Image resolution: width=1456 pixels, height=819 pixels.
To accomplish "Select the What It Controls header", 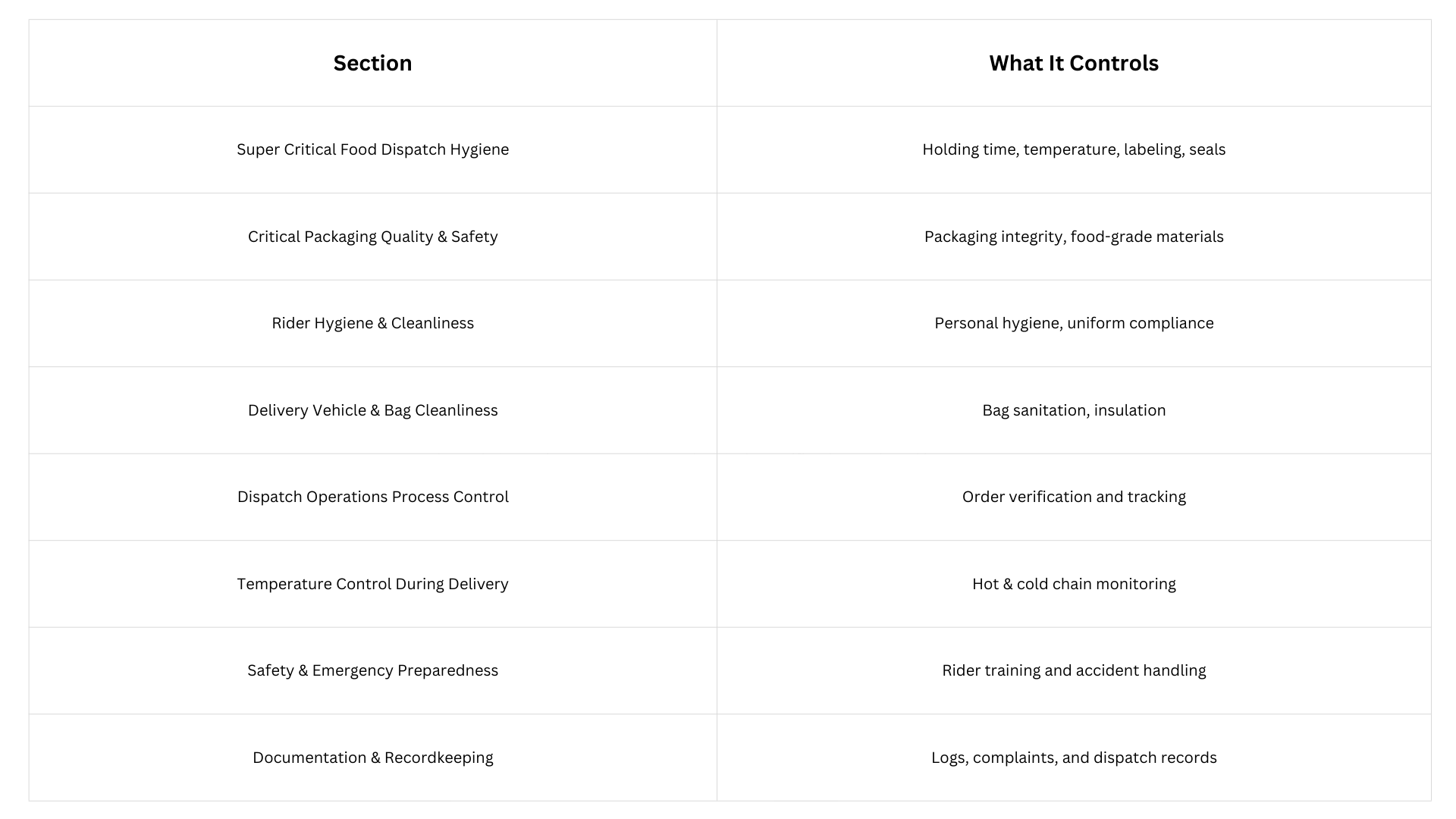I will [x=1073, y=63].
